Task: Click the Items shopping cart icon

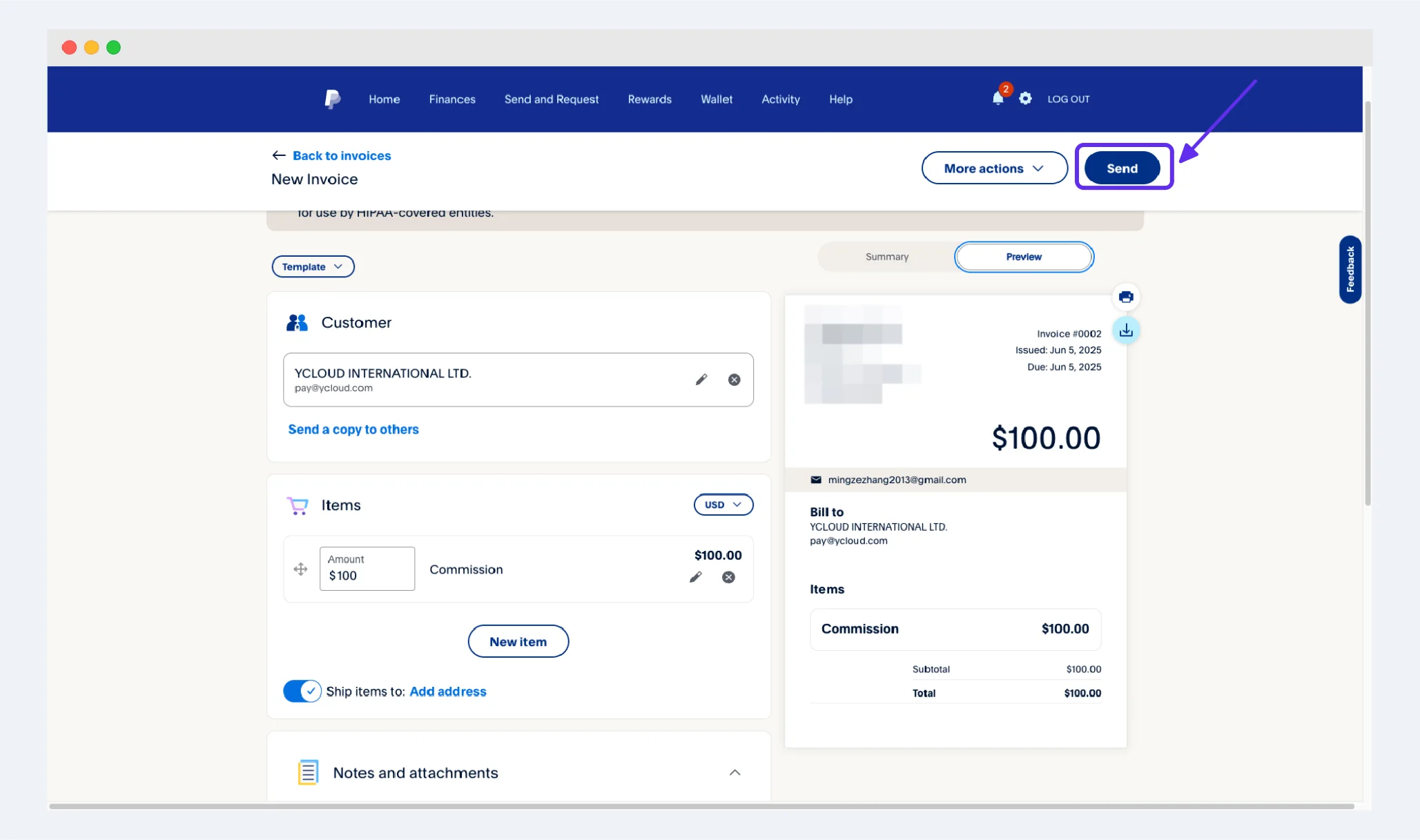Action: tap(298, 505)
